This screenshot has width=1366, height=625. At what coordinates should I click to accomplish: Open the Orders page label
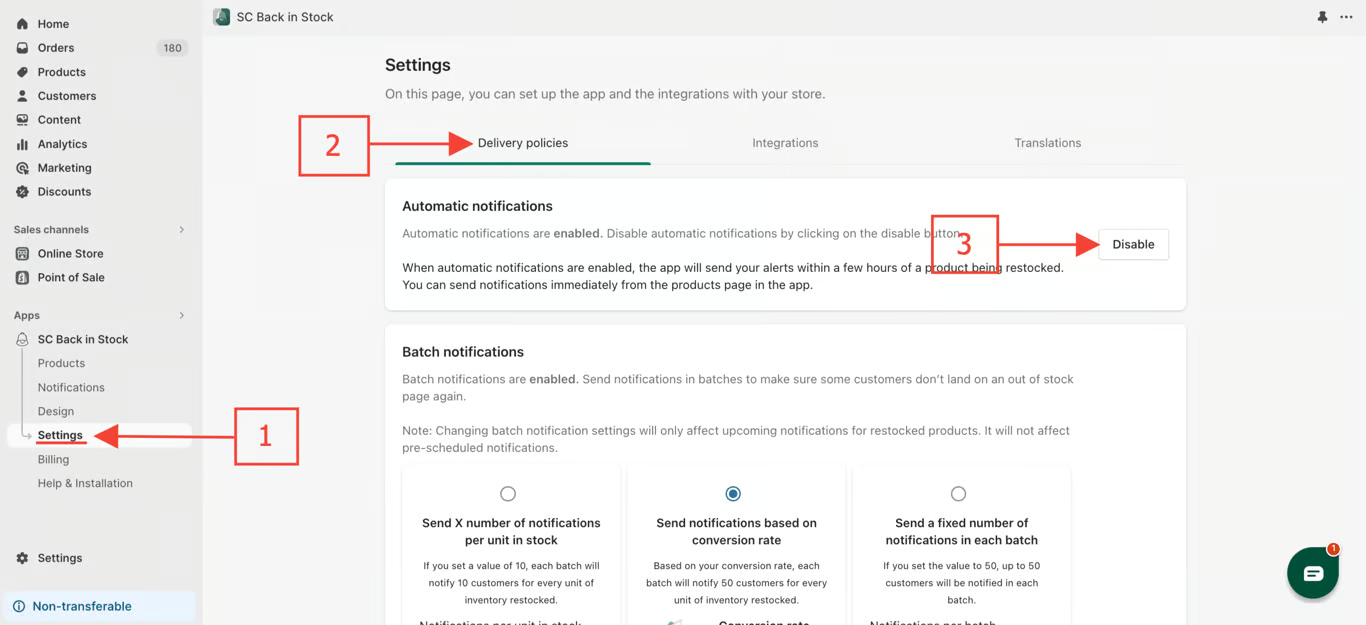(x=56, y=48)
